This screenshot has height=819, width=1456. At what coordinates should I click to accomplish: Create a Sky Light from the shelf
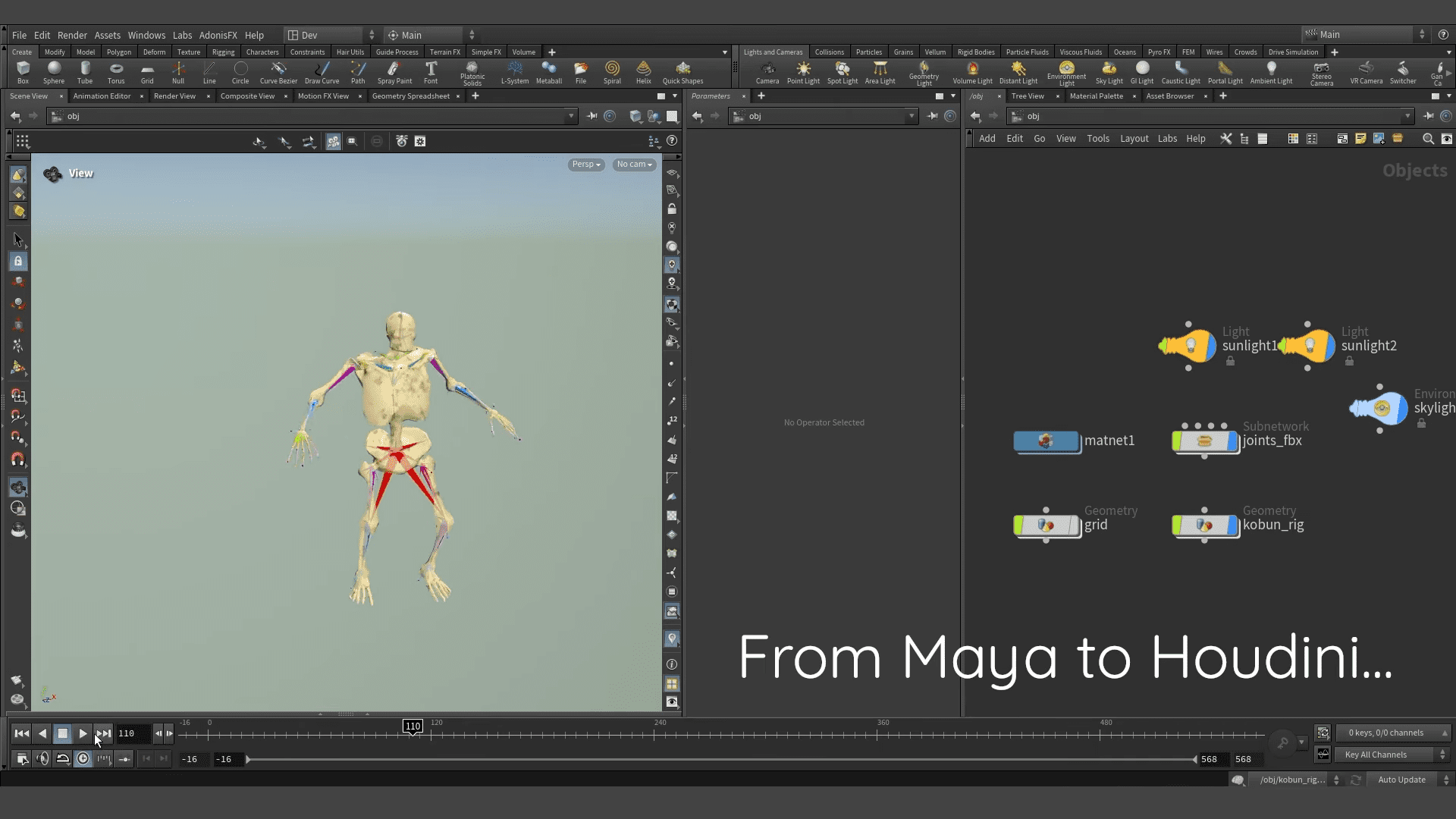point(1109,72)
